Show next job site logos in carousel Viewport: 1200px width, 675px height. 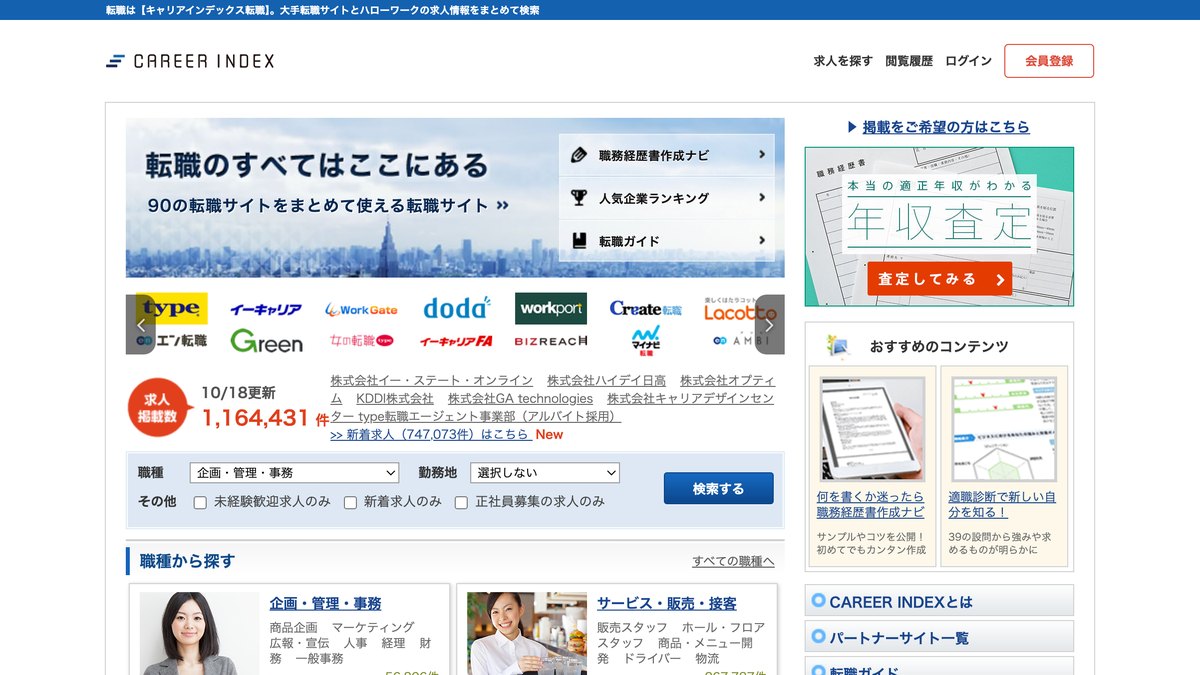(x=770, y=324)
